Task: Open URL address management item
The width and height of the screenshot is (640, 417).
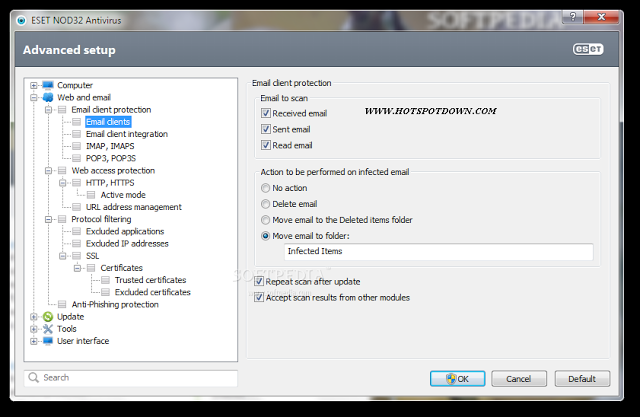Action: pyautogui.click(x=133, y=207)
